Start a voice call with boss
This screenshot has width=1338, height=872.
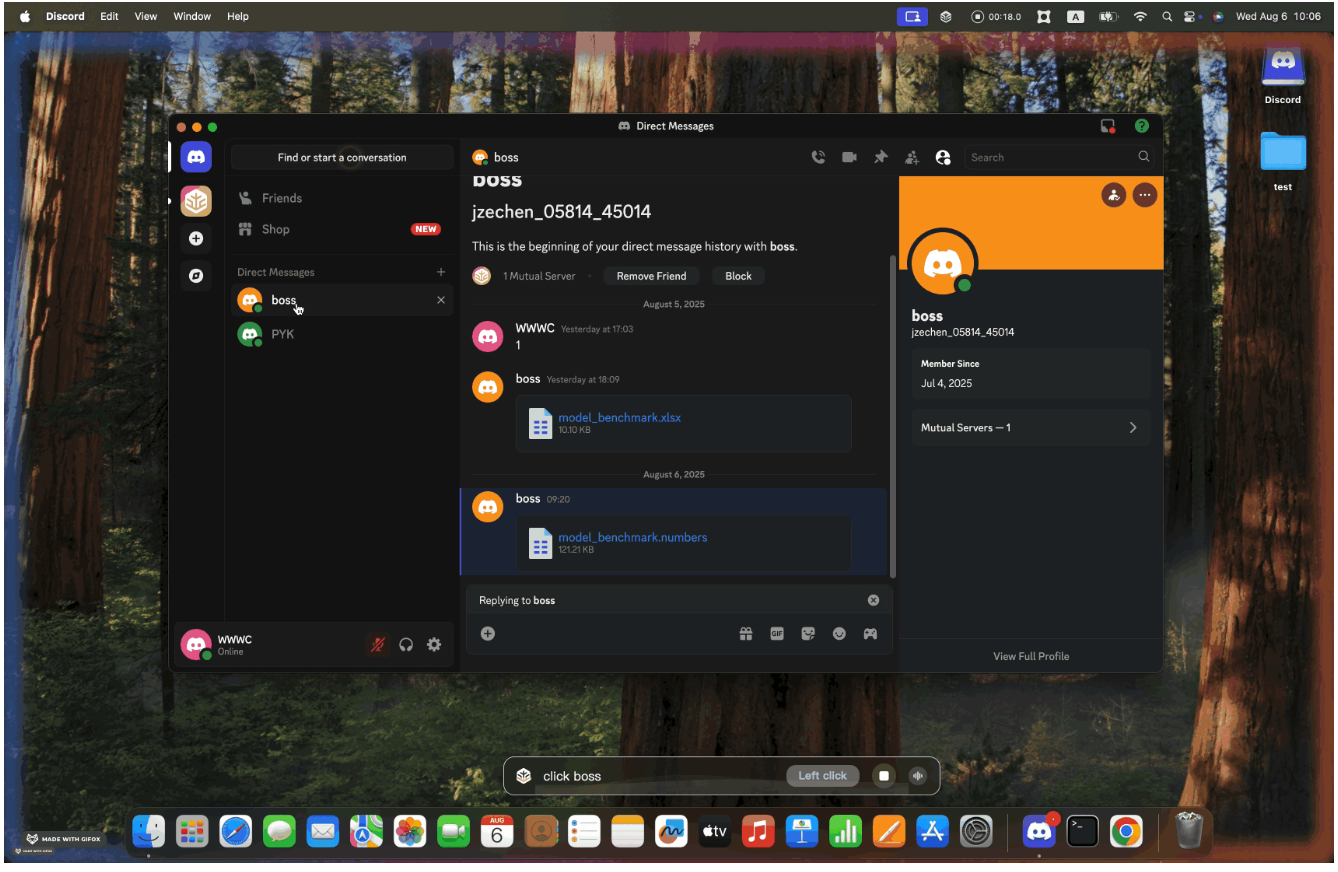point(818,157)
